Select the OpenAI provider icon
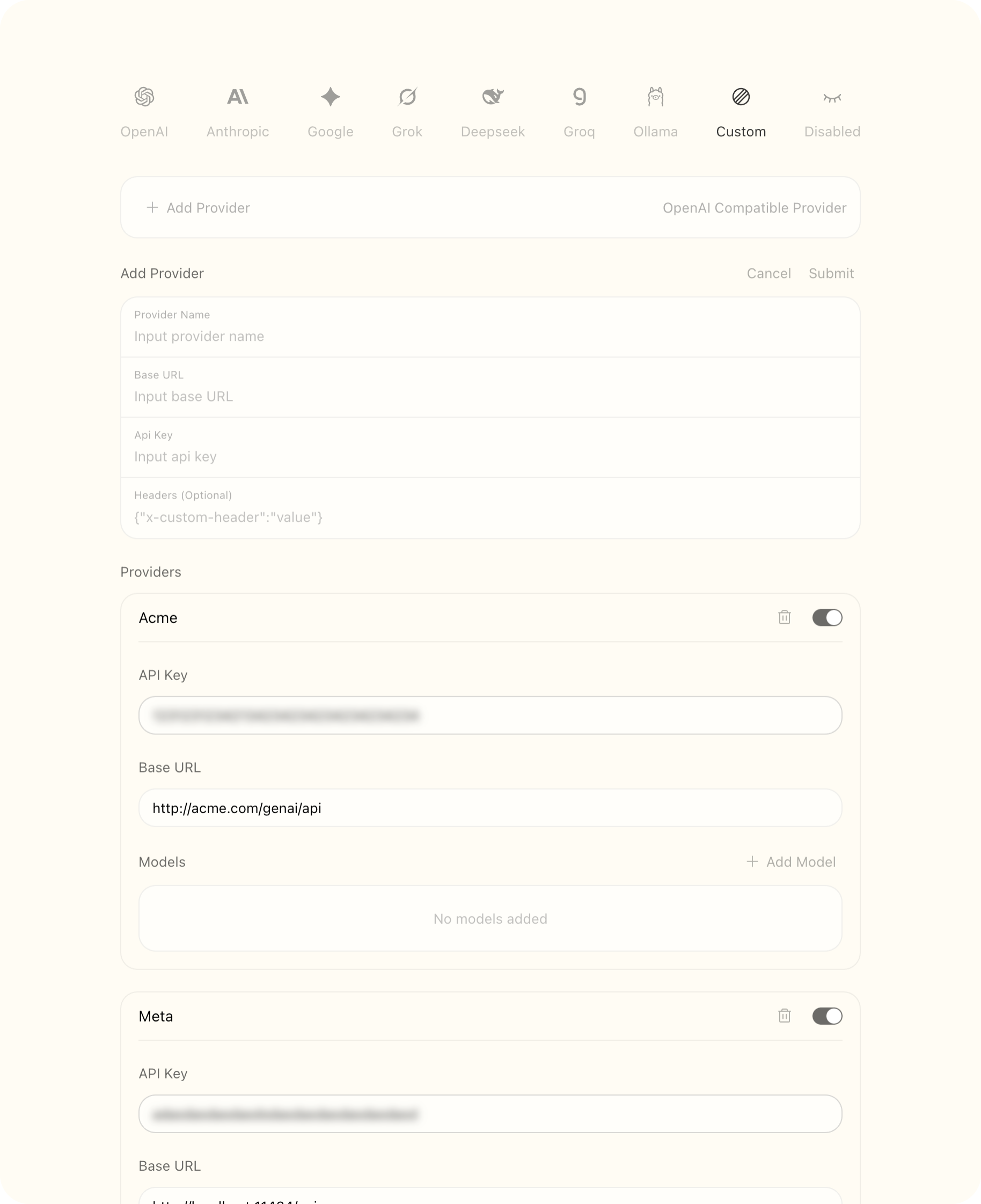981x1204 pixels. [145, 110]
